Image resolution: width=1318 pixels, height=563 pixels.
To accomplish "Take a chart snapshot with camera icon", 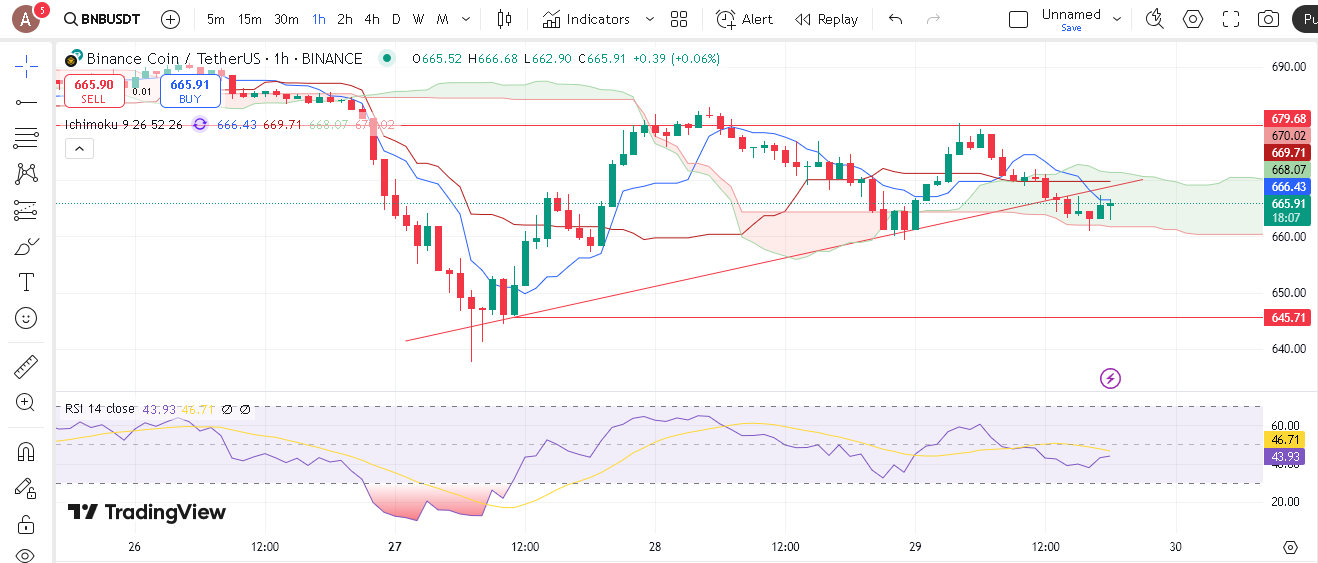I will tap(1268, 19).
